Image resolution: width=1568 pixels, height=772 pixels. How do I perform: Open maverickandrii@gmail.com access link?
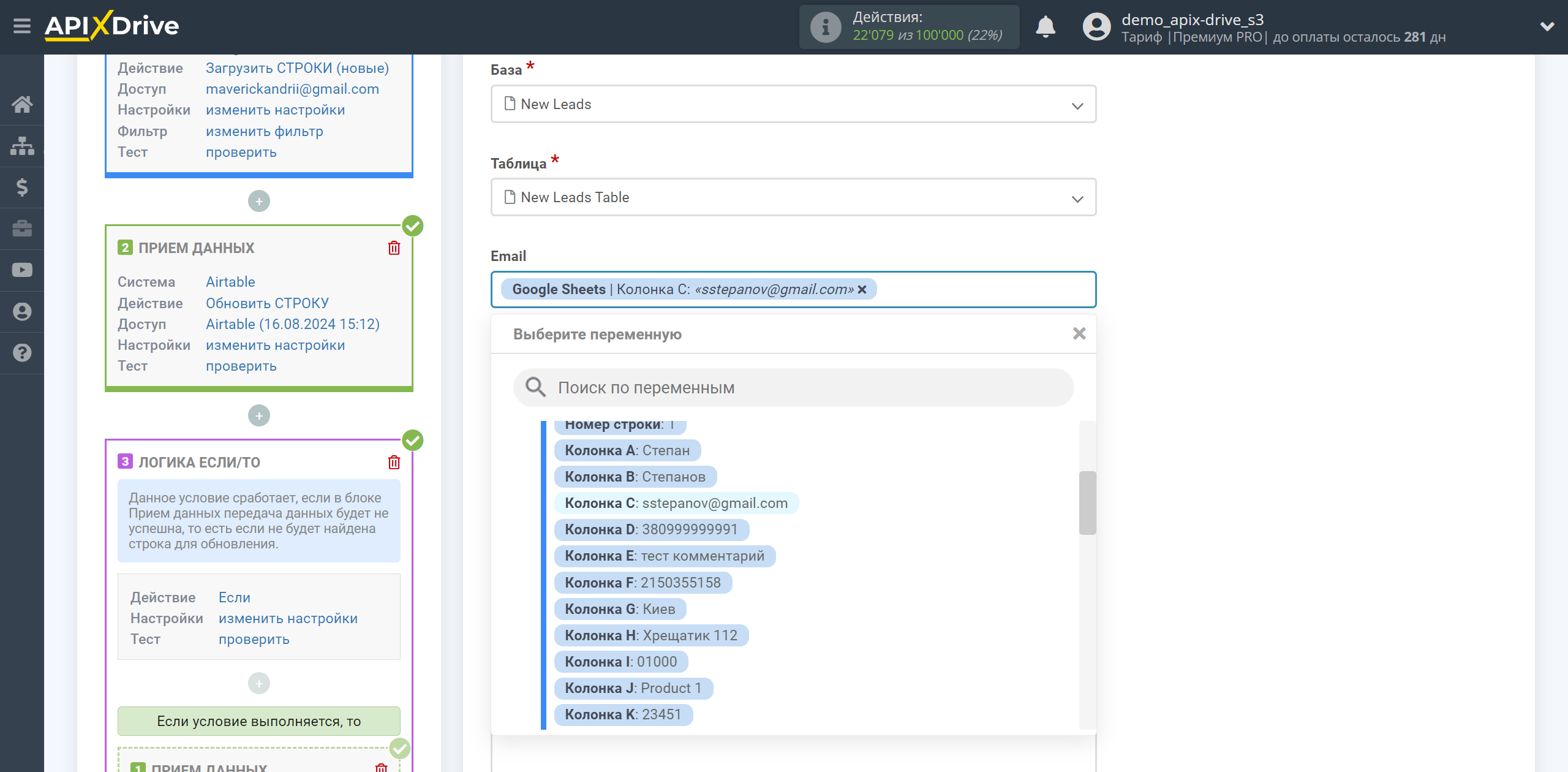(292, 89)
